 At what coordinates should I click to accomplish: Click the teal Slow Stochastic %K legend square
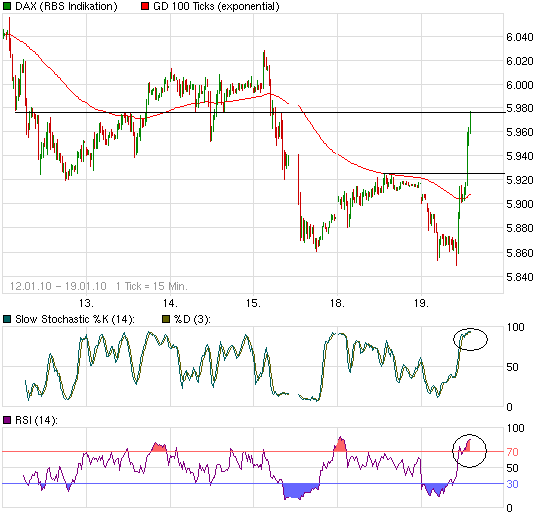[x=7, y=319]
